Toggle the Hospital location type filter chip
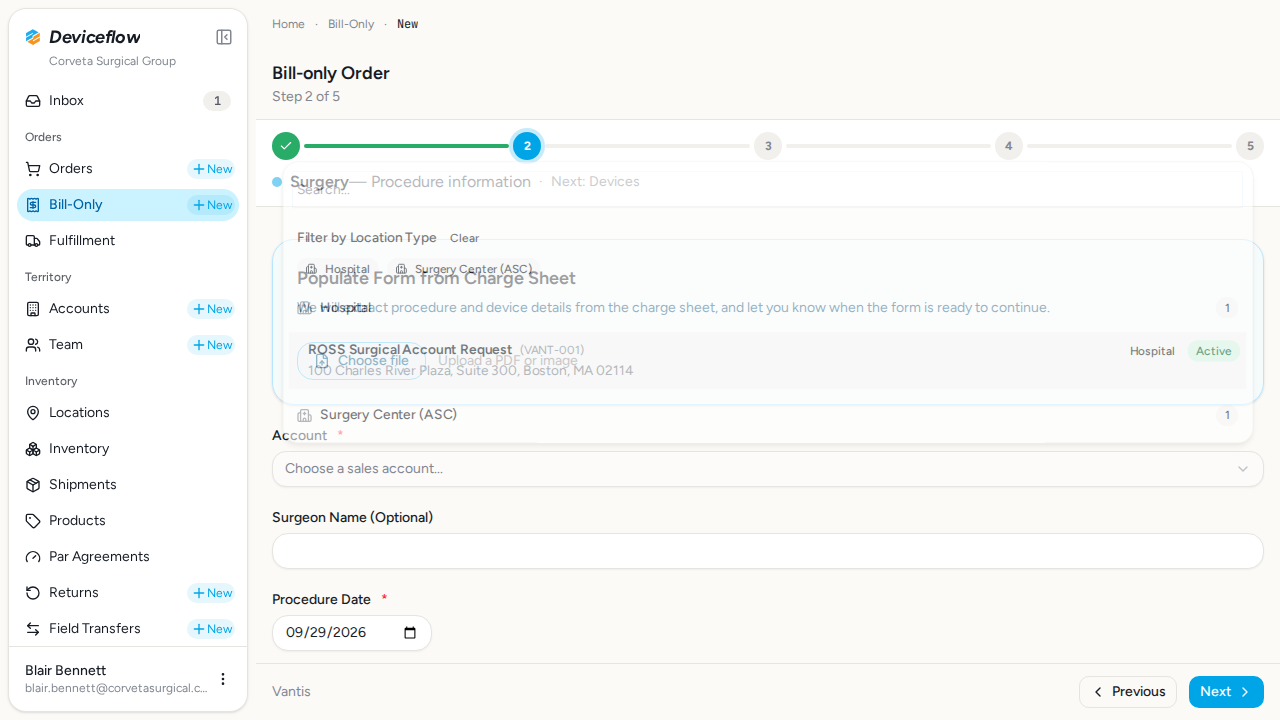The image size is (1280, 720). (338, 269)
